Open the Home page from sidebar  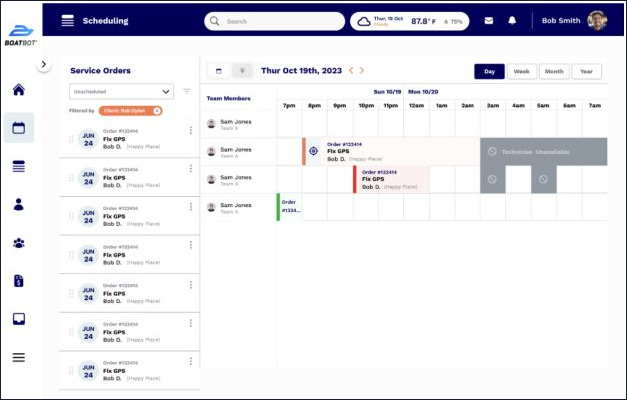(19, 90)
